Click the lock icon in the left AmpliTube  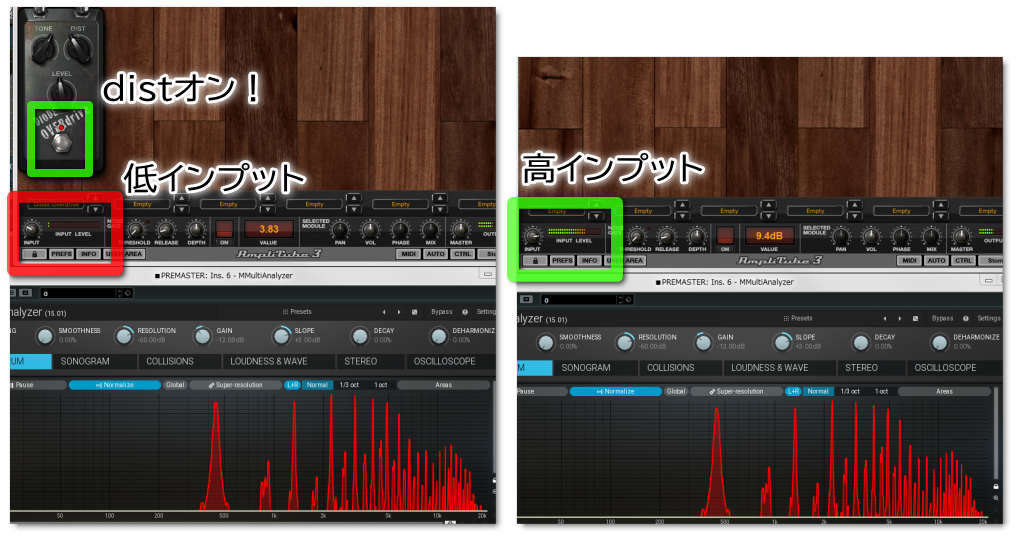(x=34, y=254)
